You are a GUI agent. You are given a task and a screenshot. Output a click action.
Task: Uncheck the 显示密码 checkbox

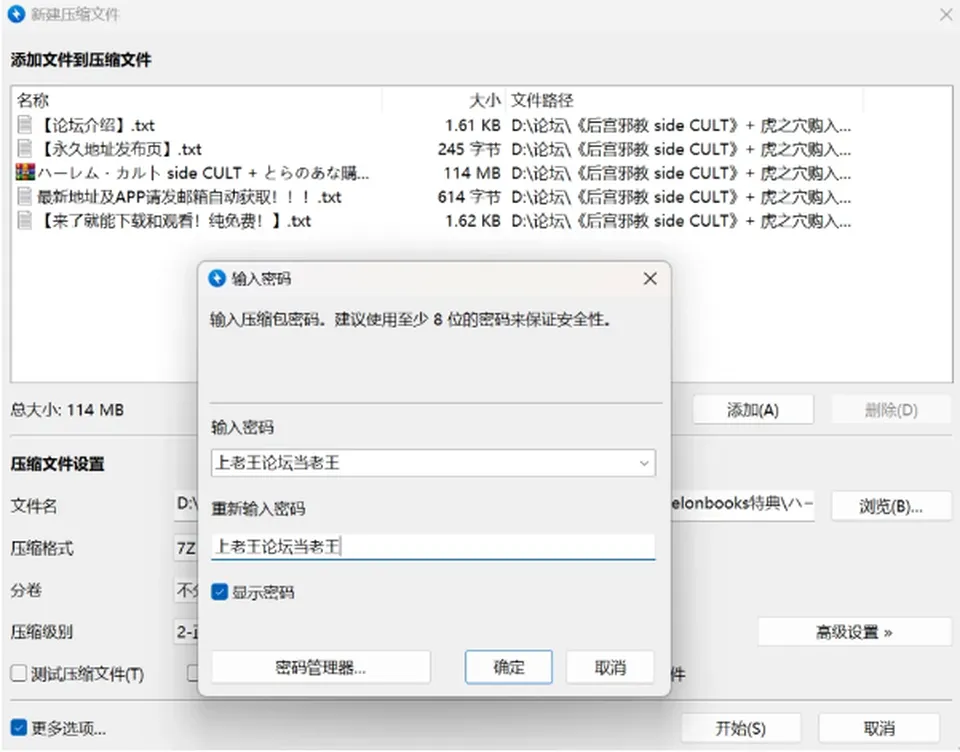219,592
